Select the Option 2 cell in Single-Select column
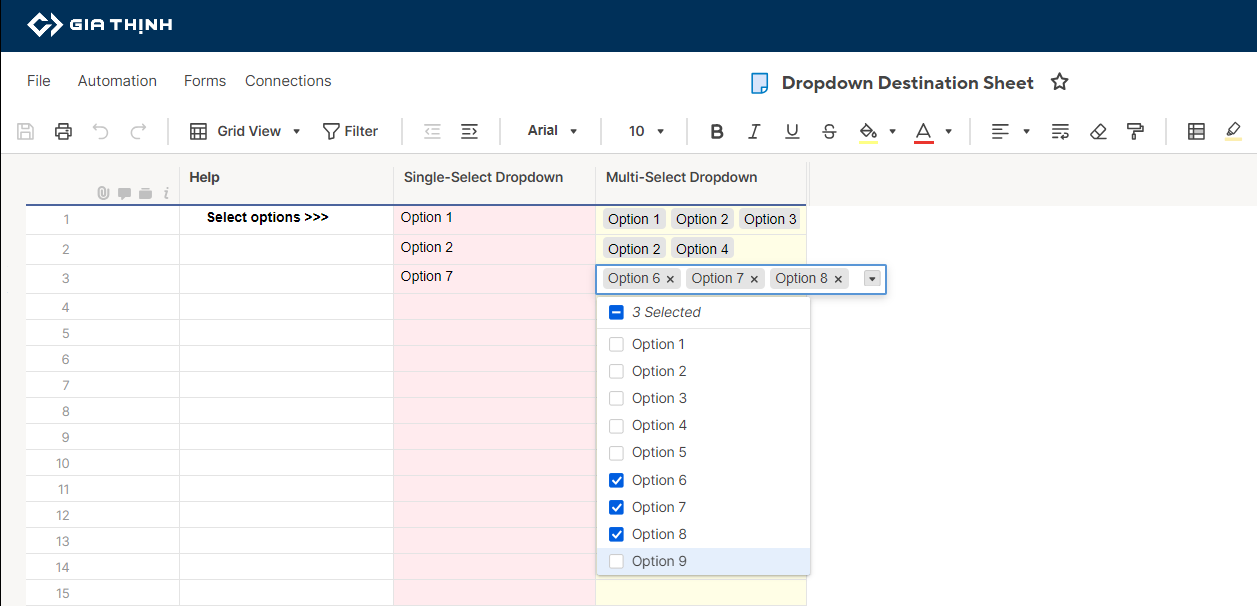The height and width of the screenshot is (606, 1257). coord(494,248)
